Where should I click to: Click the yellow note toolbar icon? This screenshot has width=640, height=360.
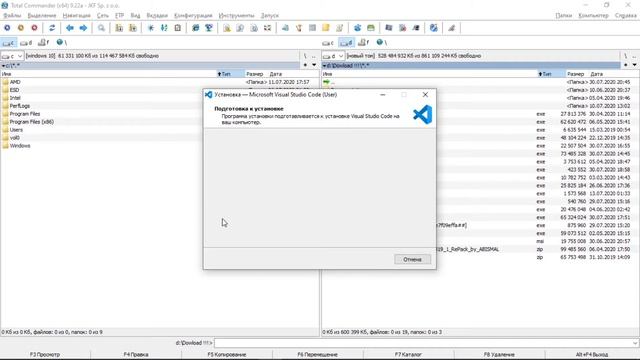[x=326, y=28]
